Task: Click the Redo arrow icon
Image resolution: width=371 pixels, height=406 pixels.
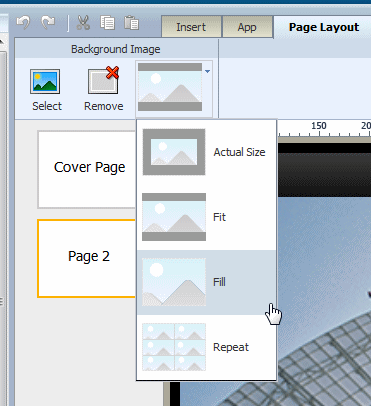Action: pos(48,23)
